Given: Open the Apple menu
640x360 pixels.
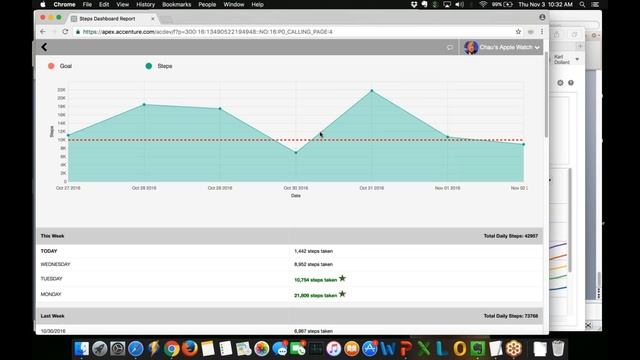Looking at the screenshot, I should pos(43,4).
